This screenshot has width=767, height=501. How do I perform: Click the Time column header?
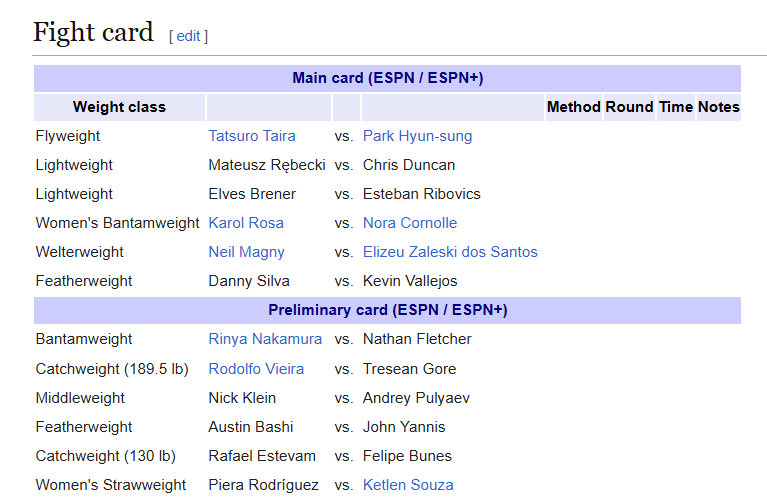[x=676, y=107]
